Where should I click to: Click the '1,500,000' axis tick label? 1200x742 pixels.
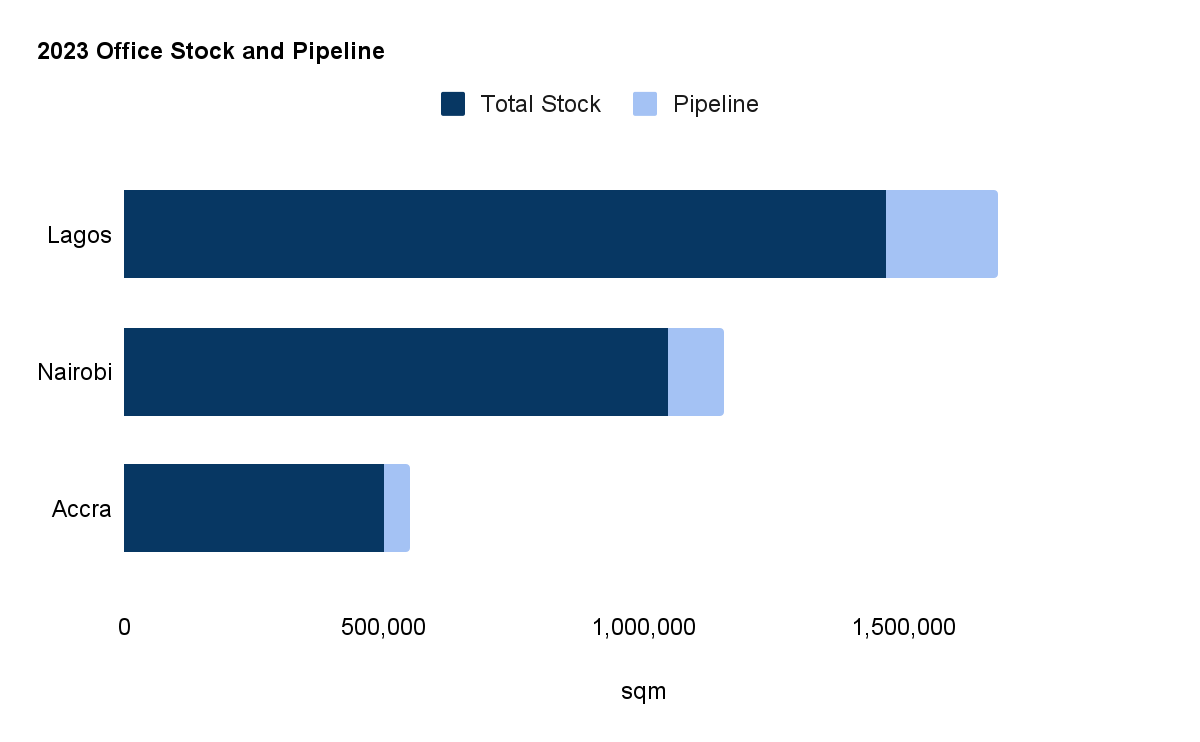tap(904, 628)
